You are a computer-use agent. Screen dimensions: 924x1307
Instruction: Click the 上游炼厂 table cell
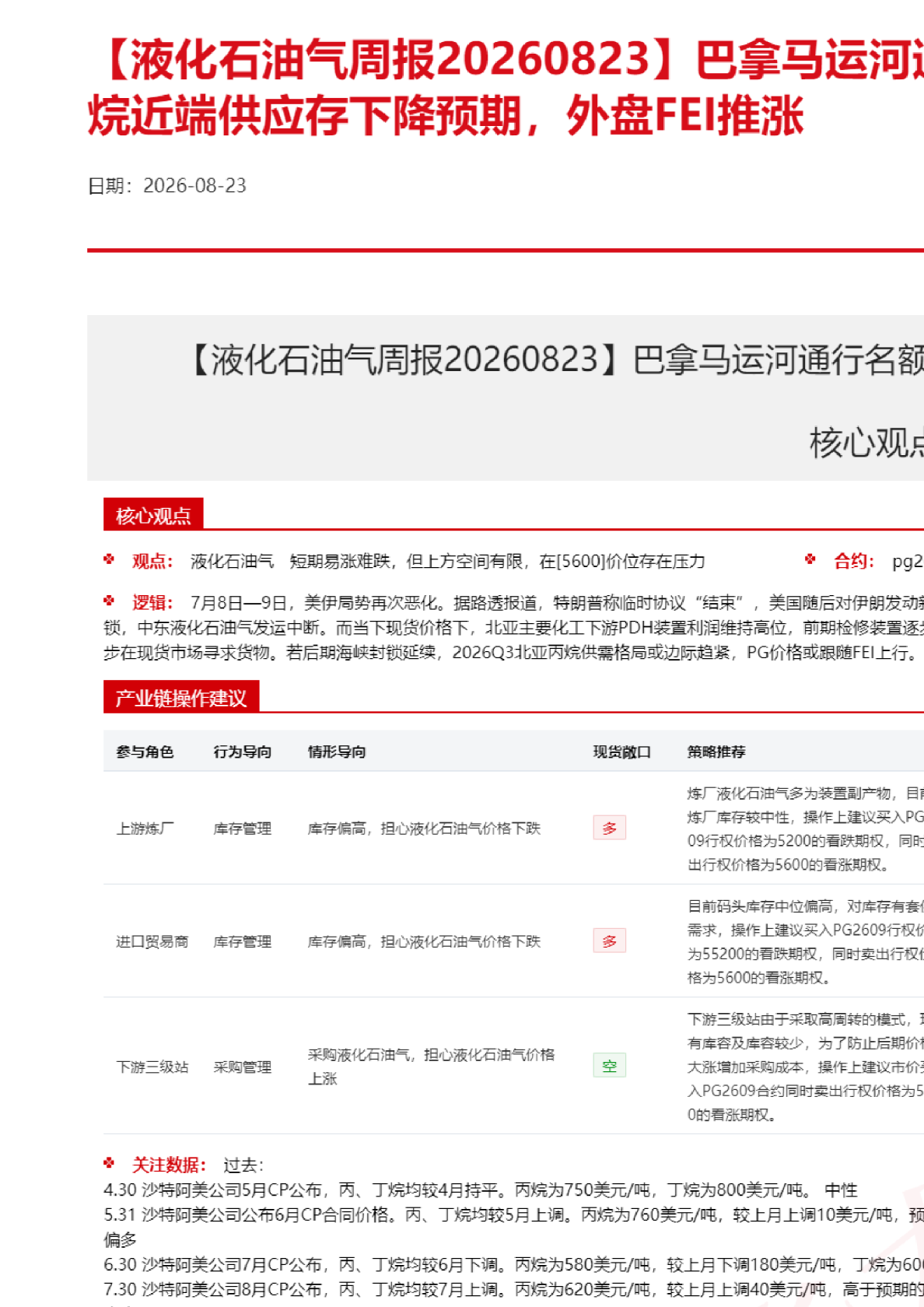[x=145, y=829]
